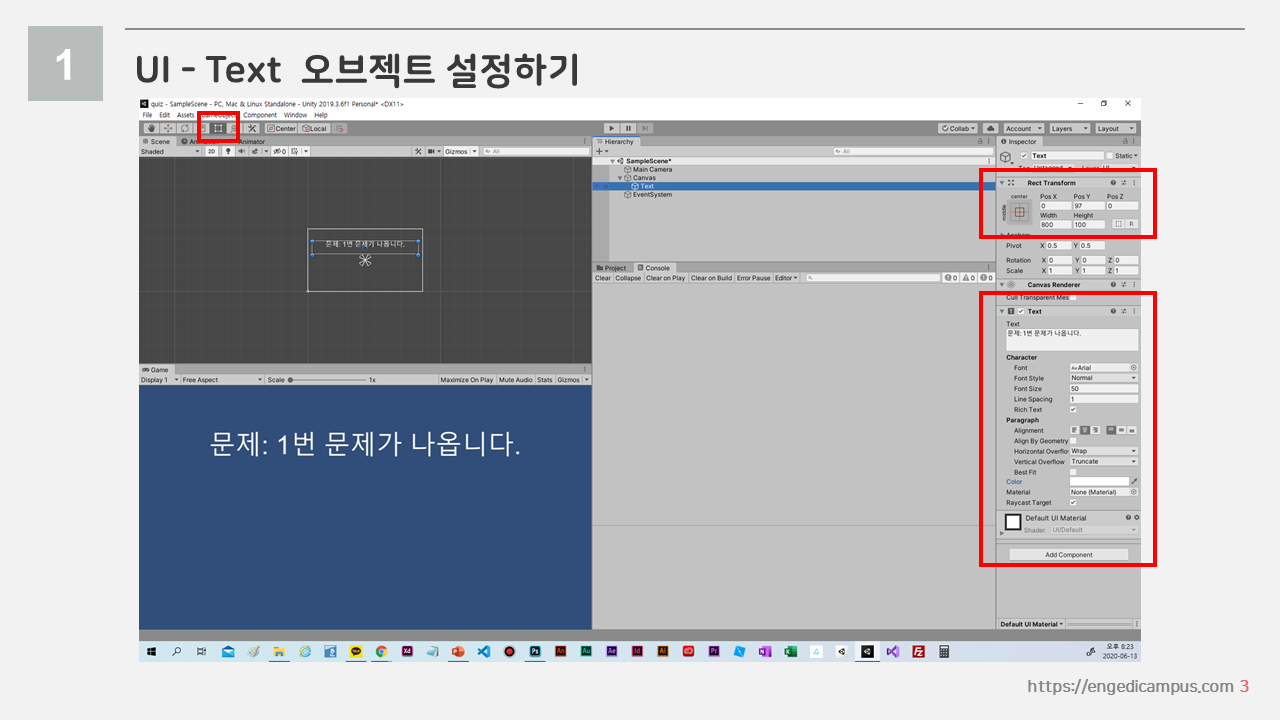This screenshot has height=720, width=1280.
Task: Click the Width field
Action: coord(1055,224)
